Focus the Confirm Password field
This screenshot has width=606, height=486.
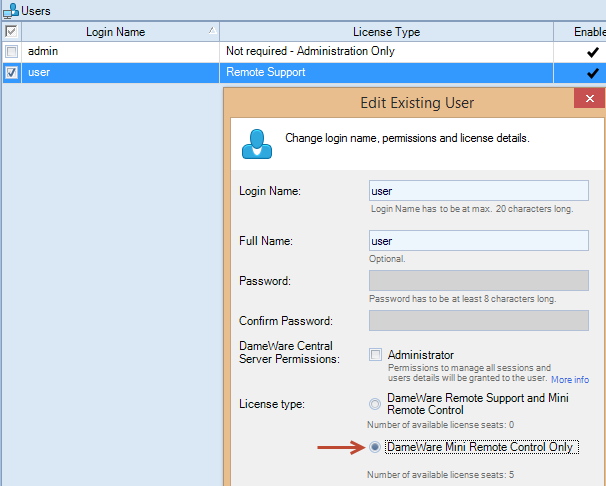click(478, 321)
